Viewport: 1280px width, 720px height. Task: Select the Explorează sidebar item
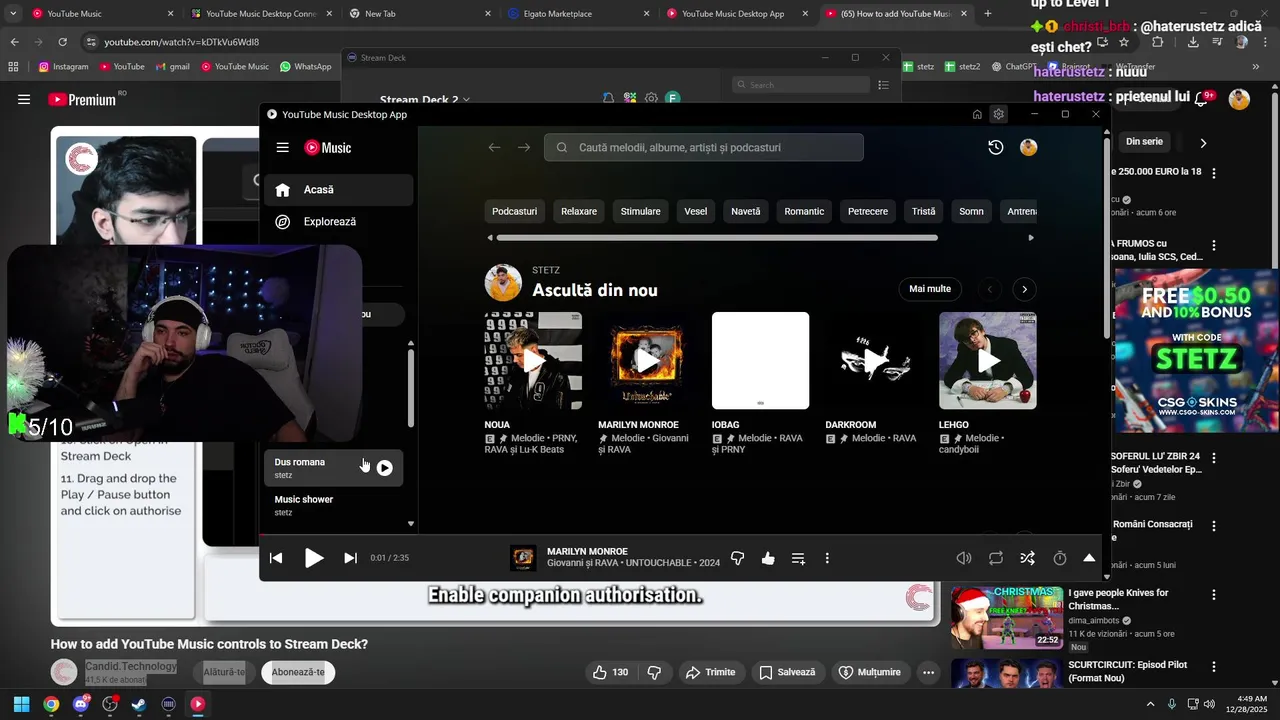coord(338,222)
